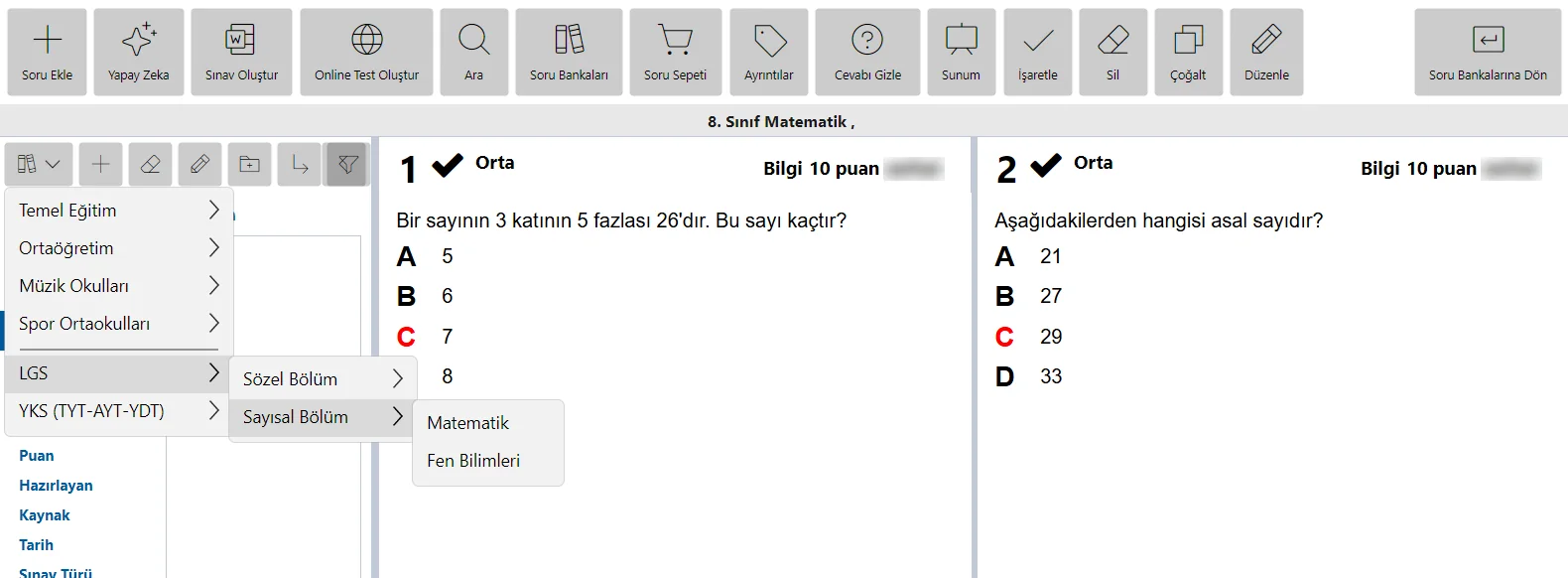1568x578 pixels.
Task: Select answer C of question 1
Action: pyautogui.click(x=406, y=338)
